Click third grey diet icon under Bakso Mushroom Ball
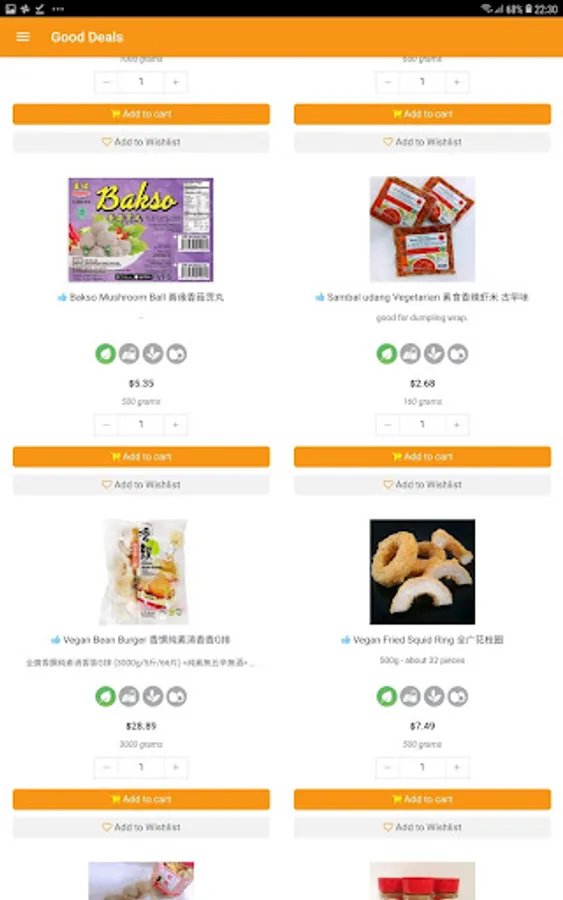This screenshot has height=900, width=563. coord(153,354)
